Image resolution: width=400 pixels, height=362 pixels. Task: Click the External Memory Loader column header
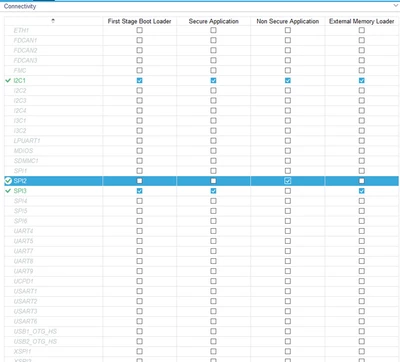coord(362,21)
